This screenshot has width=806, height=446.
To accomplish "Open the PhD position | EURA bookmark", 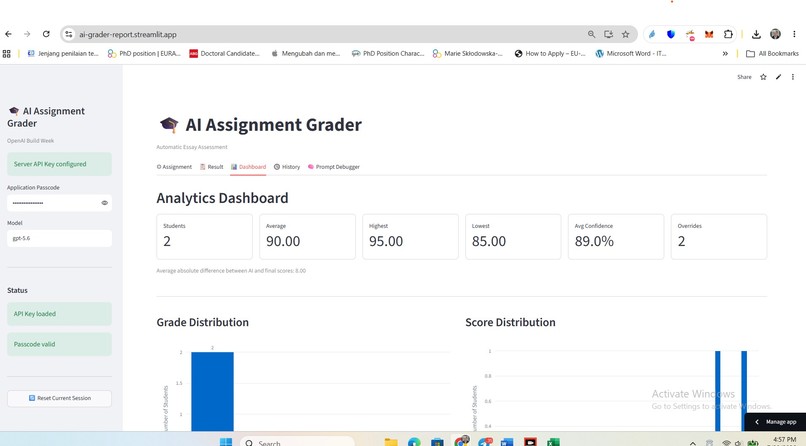I will click(144, 53).
